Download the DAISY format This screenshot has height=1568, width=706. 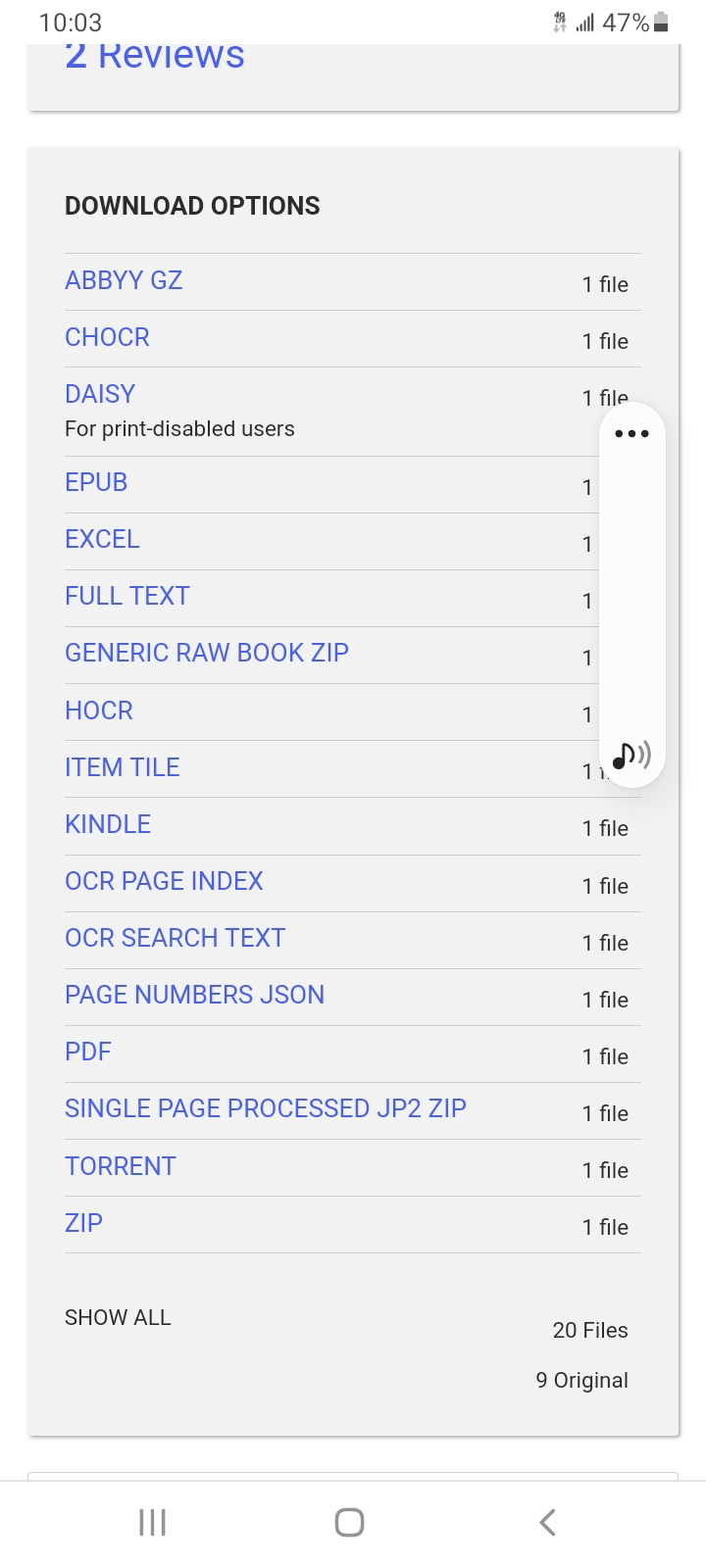(100, 394)
